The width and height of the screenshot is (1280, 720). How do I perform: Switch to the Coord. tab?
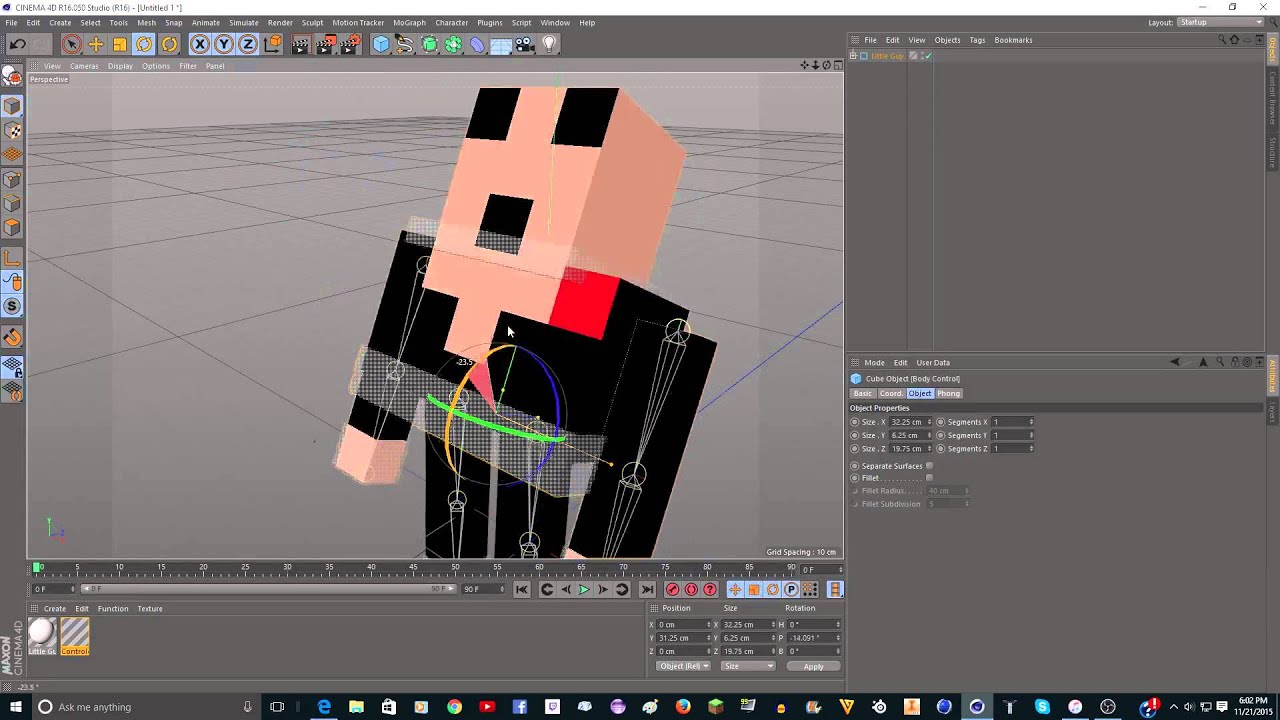pyautogui.click(x=890, y=393)
